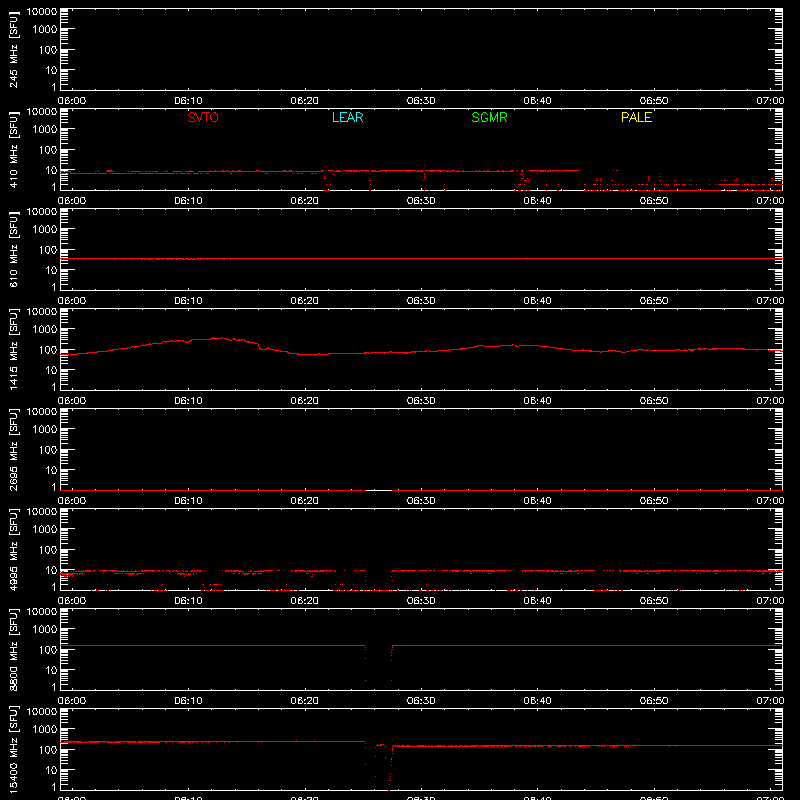
Task: Click the 100 label on 4995 MHz panel
Action: point(48,550)
